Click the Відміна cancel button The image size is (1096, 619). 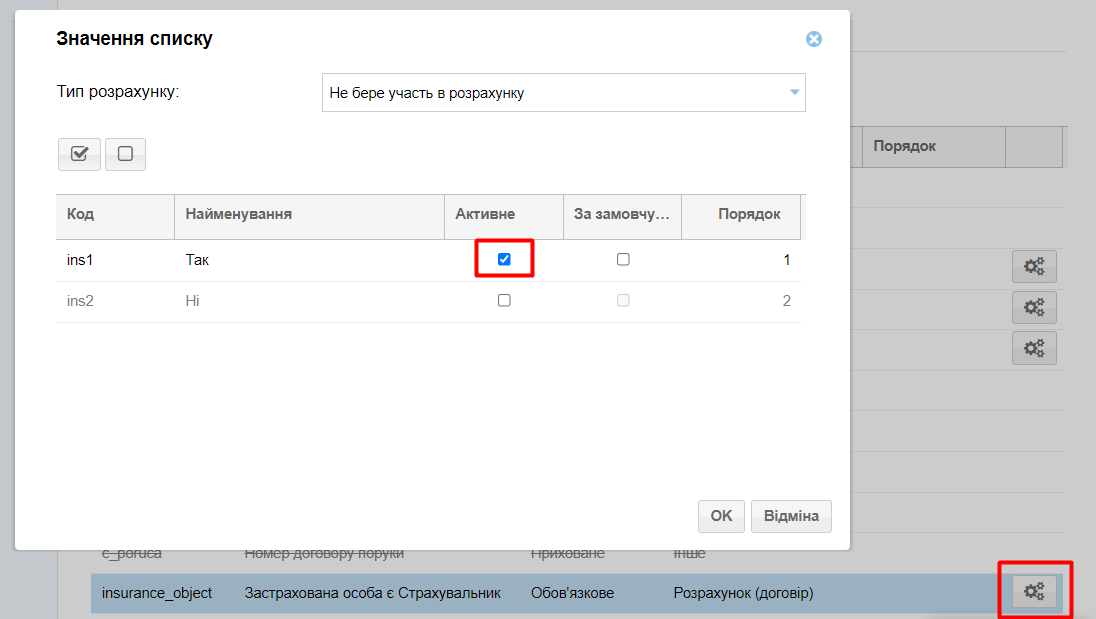pos(791,516)
